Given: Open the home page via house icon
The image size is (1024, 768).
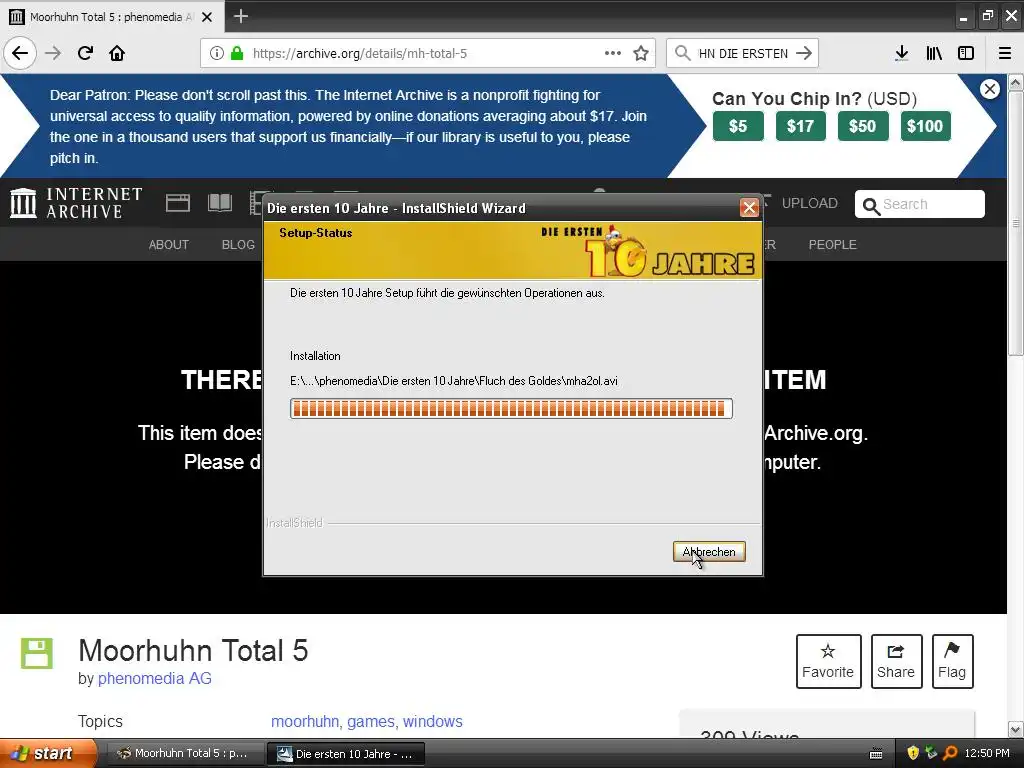Looking at the screenshot, I should click(x=117, y=53).
